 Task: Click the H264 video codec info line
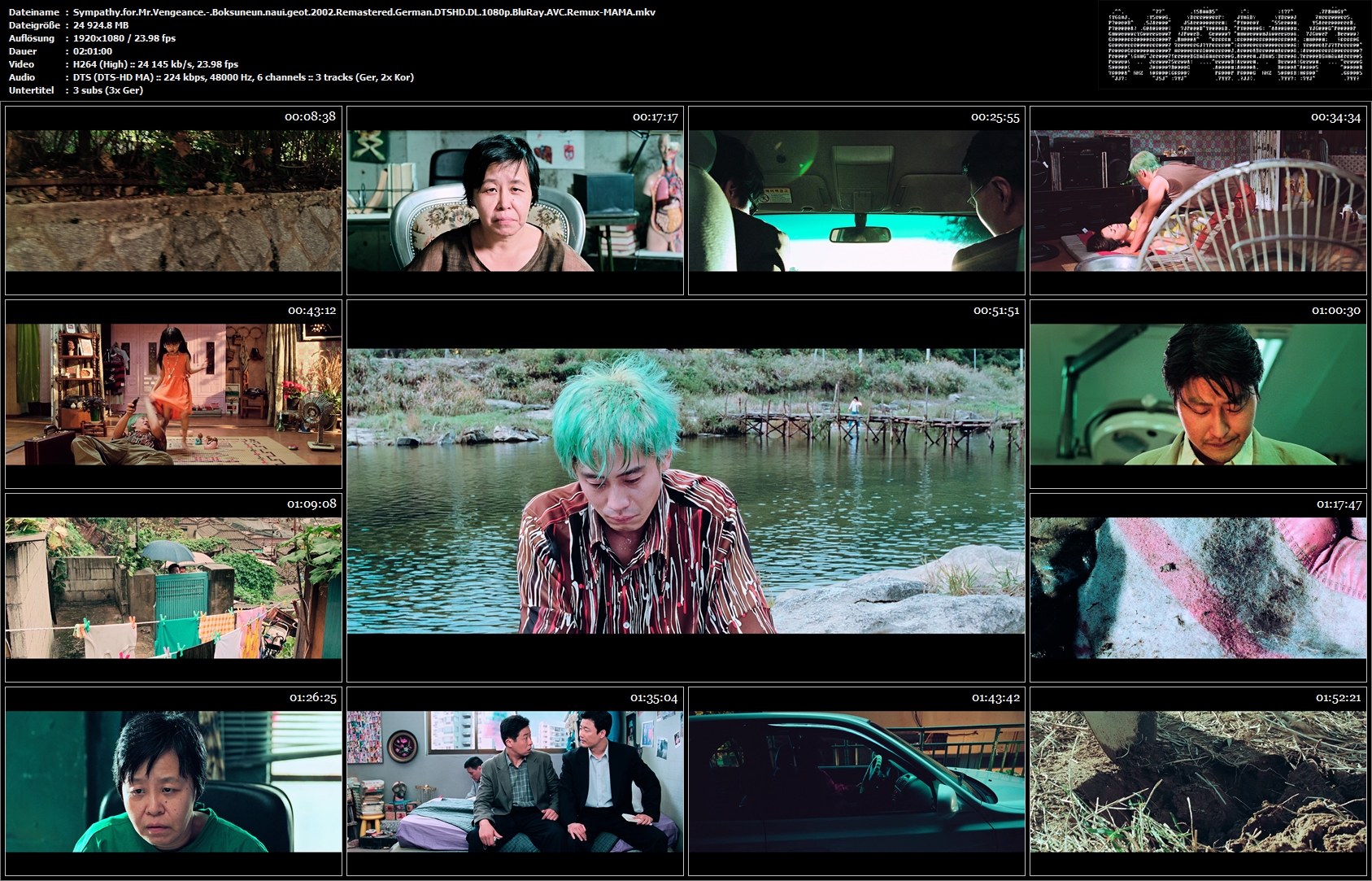click(155, 64)
